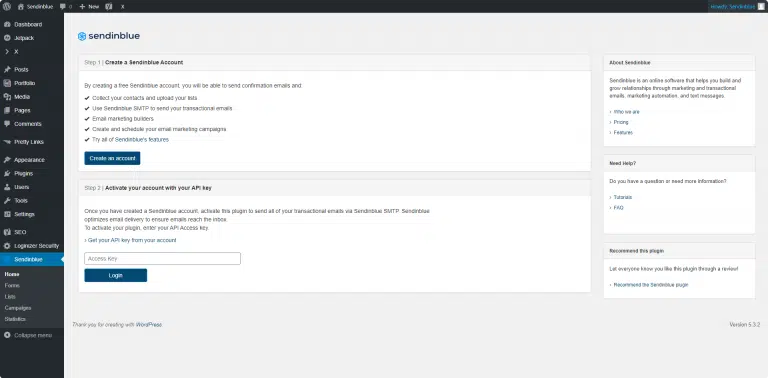Open the Lists submenu
Viewport: 768px width, 378px height.
pos(10,297)
